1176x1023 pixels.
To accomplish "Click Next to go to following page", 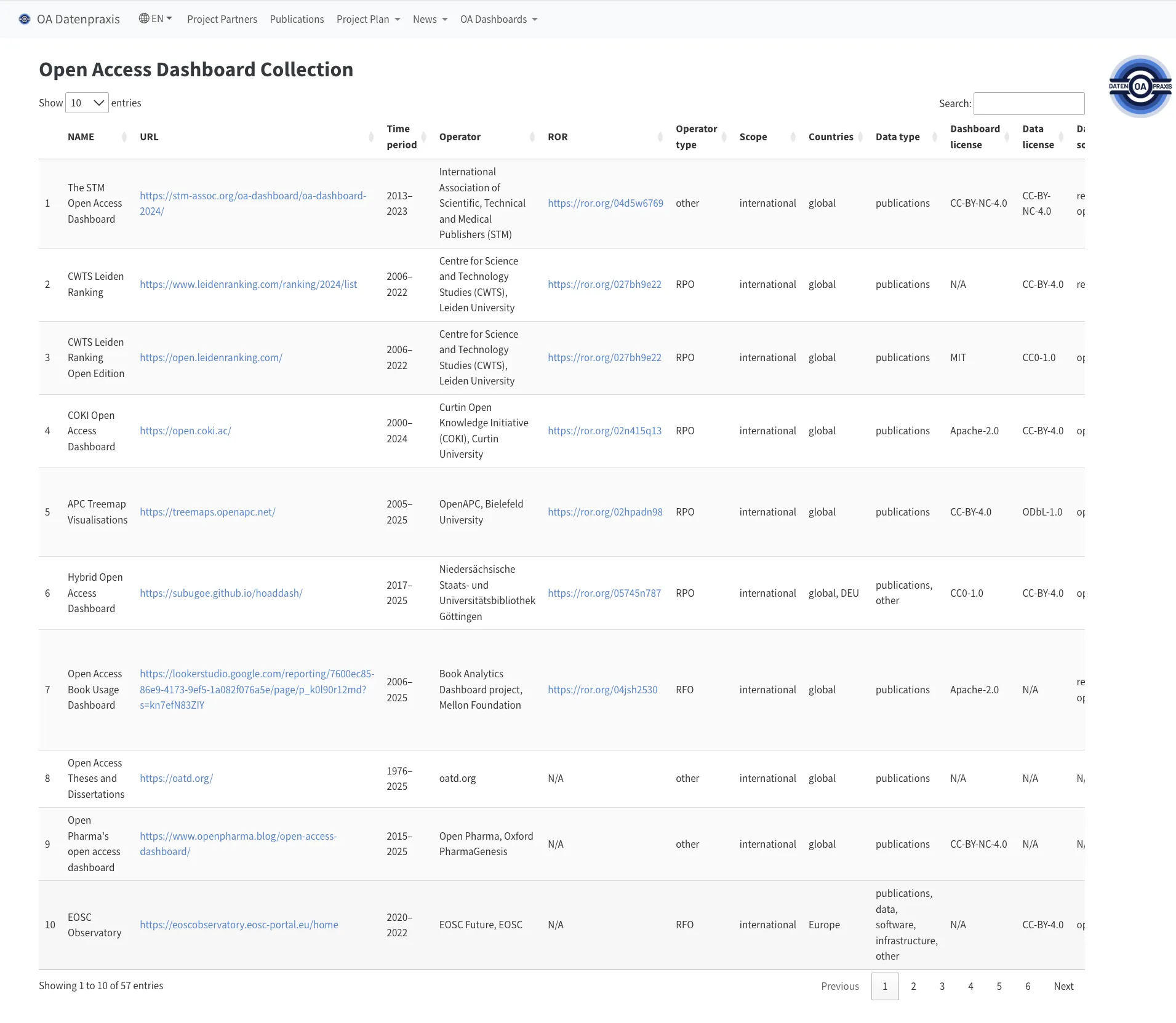I will click(x=1063, y=986).
